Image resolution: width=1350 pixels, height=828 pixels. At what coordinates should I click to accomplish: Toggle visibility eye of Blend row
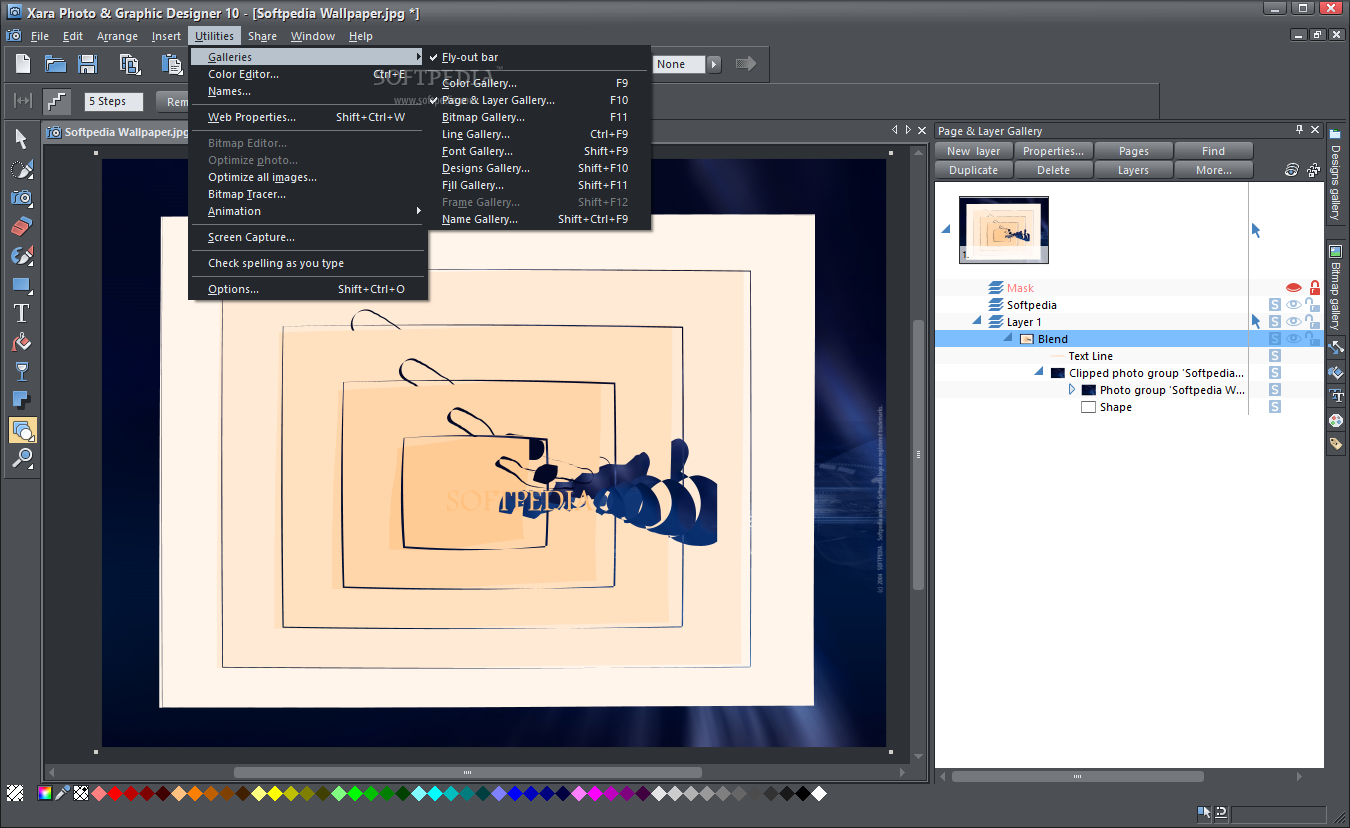click(1293, 339)
